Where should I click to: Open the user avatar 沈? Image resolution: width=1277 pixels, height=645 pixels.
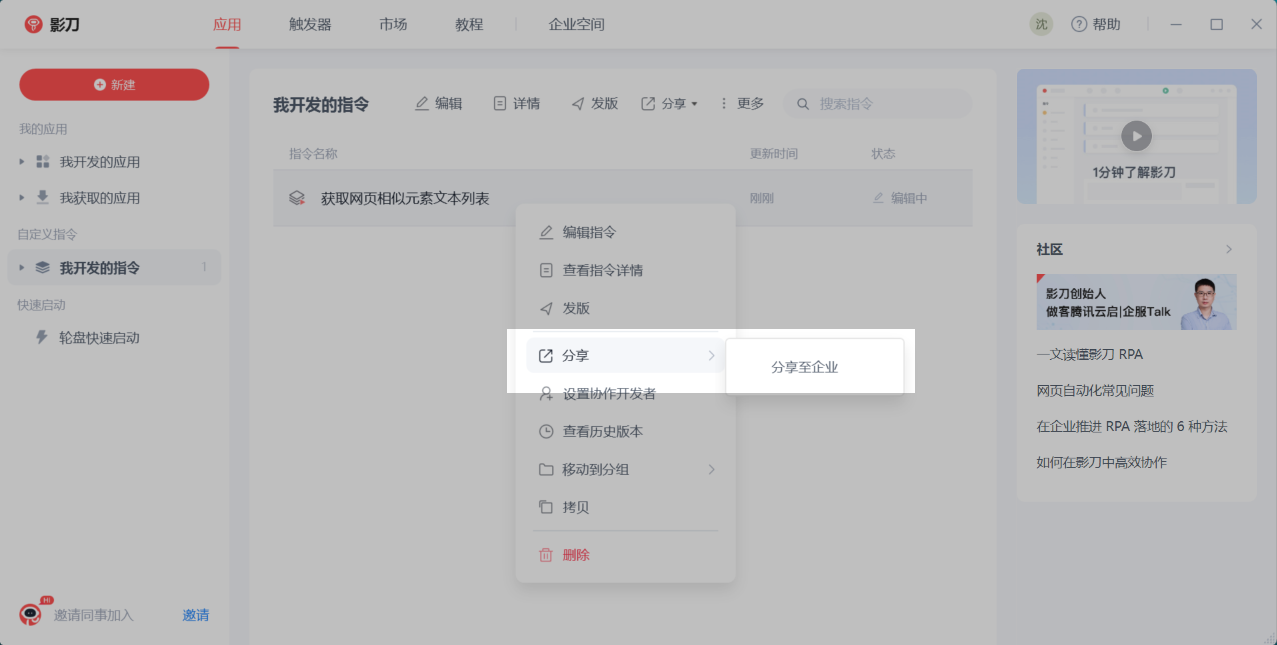1041,24
